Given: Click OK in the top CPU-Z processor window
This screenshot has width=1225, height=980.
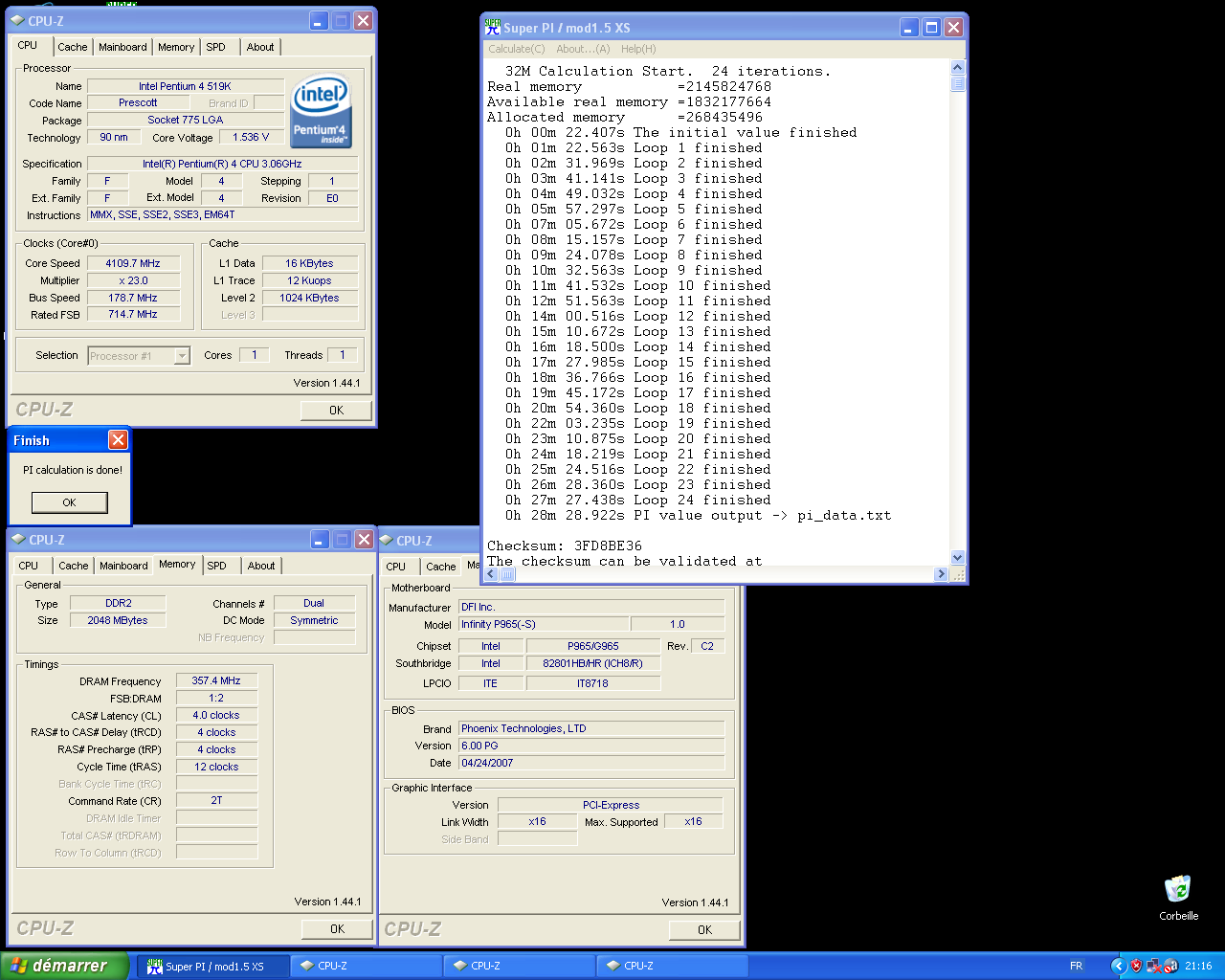Looking at the screenshot, I should pyautogui.click(x=336, y=410).
